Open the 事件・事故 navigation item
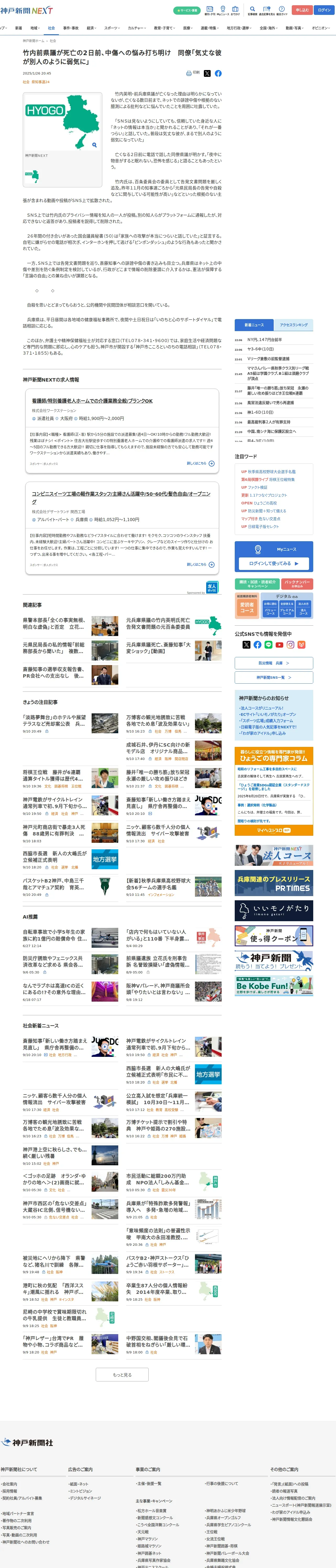Viewport: 336px width, 1568px height. (71, 28)
